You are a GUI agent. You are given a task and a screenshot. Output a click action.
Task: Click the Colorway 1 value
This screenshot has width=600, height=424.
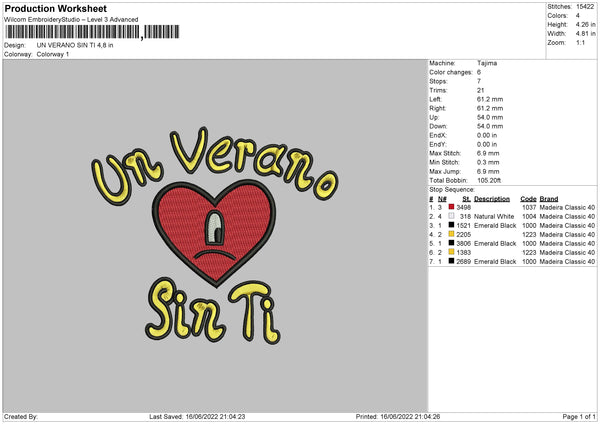click(53, 54)
